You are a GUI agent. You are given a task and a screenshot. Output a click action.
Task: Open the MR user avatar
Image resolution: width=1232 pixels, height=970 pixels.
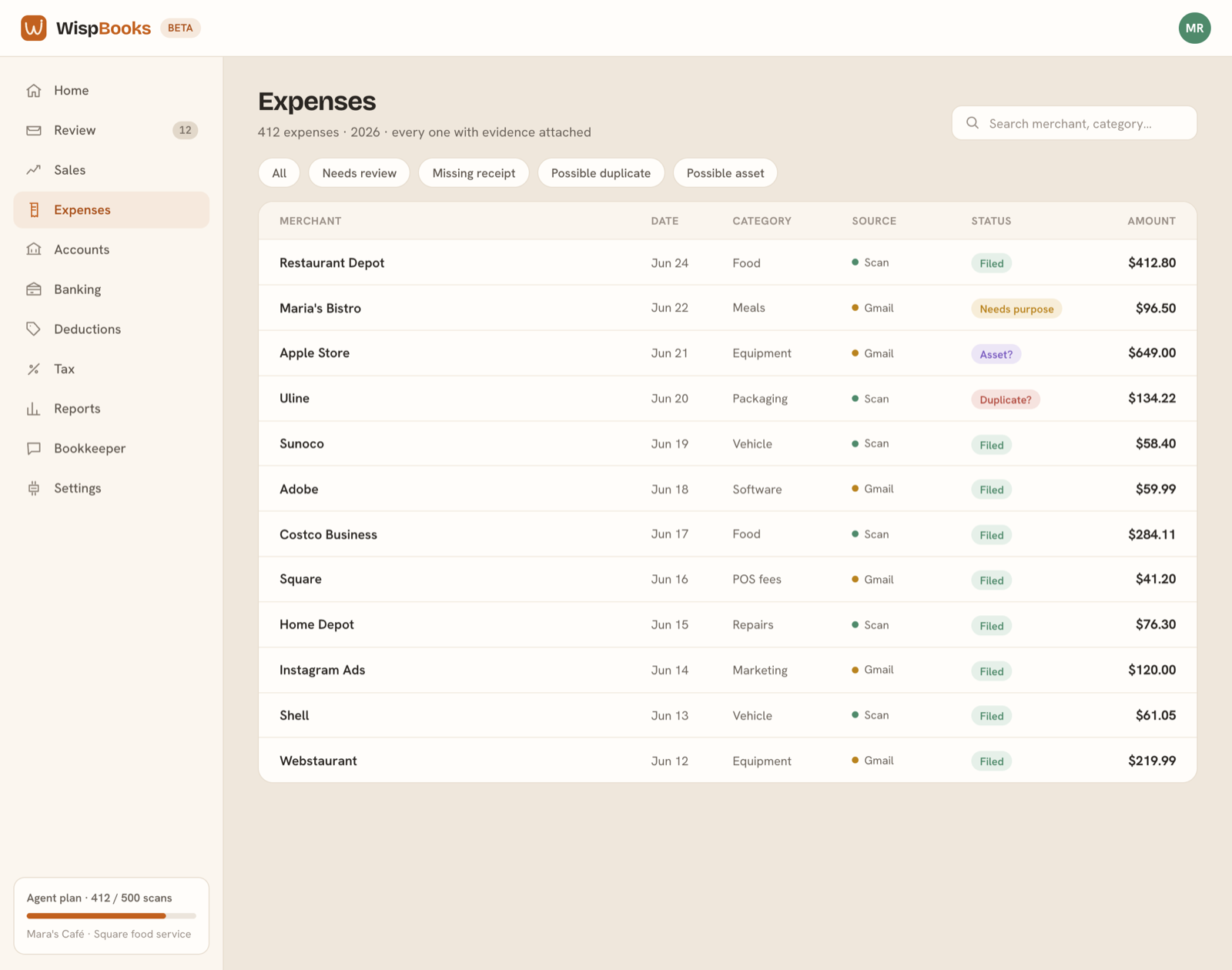point(1194,28)
